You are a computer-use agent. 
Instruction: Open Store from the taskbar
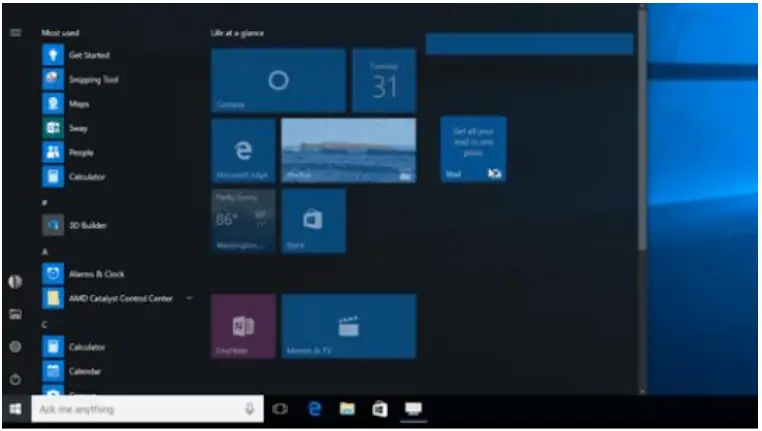click(x=380, y=409)
